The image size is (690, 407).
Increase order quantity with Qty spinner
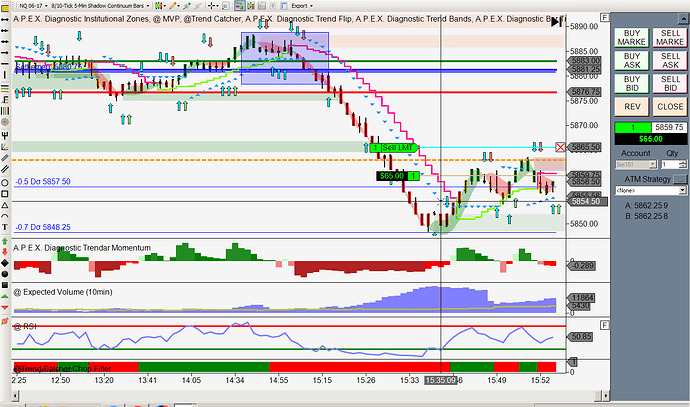683,162
